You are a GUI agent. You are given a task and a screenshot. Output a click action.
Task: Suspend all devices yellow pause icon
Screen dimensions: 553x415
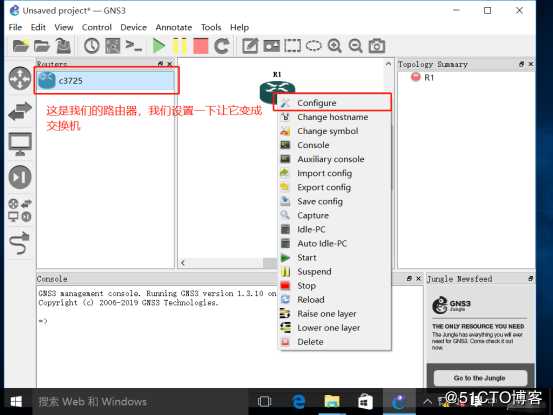tap(180, 46)
